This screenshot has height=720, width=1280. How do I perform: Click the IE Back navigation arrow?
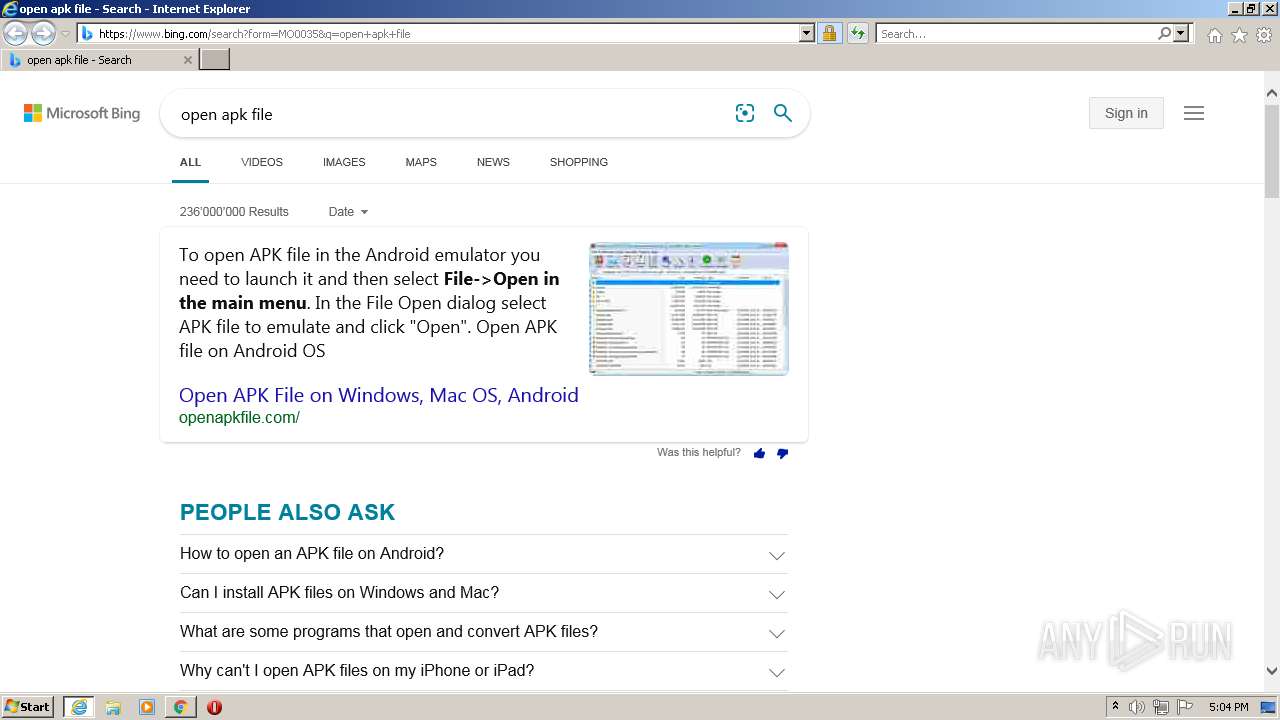pos(15,33)
